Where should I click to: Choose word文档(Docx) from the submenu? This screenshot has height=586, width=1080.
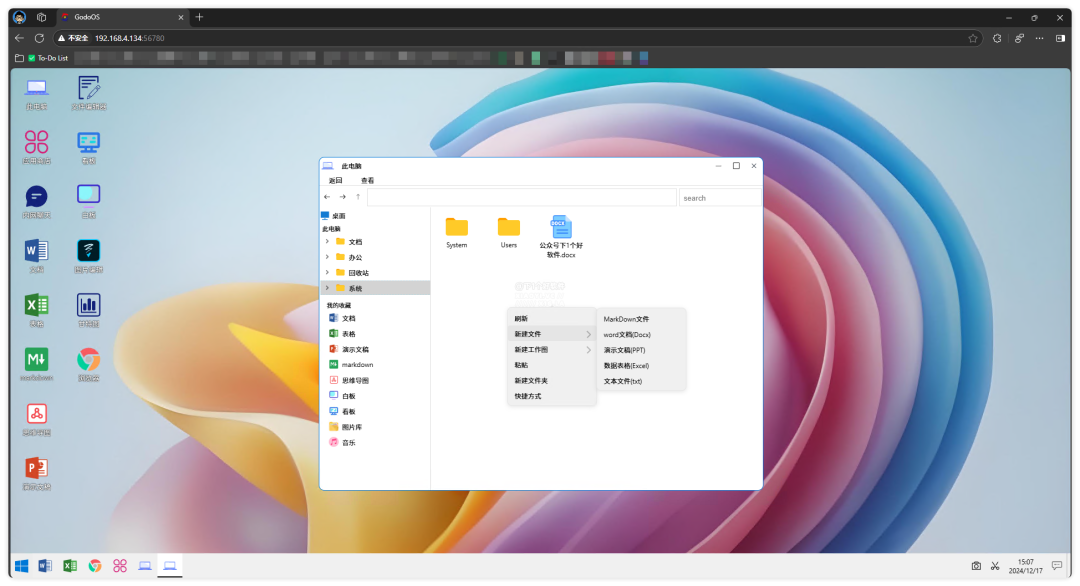click(x=627, y=335)
